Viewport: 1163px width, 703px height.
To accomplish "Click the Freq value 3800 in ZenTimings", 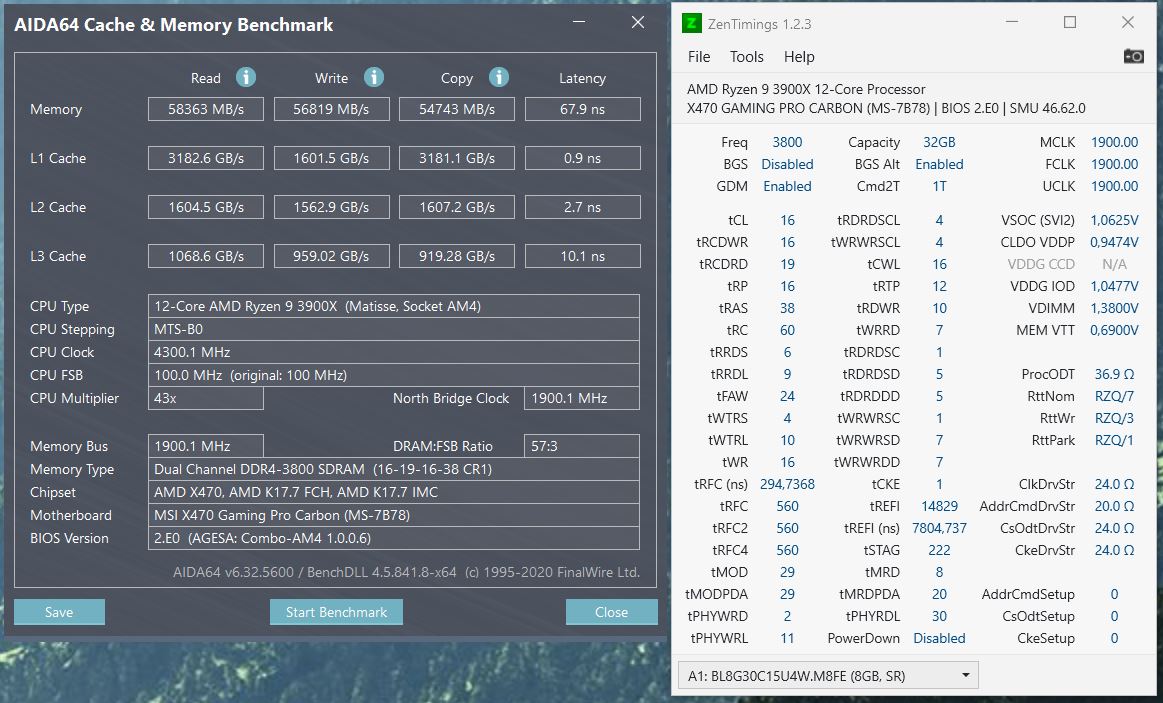I will click(787, 142).
